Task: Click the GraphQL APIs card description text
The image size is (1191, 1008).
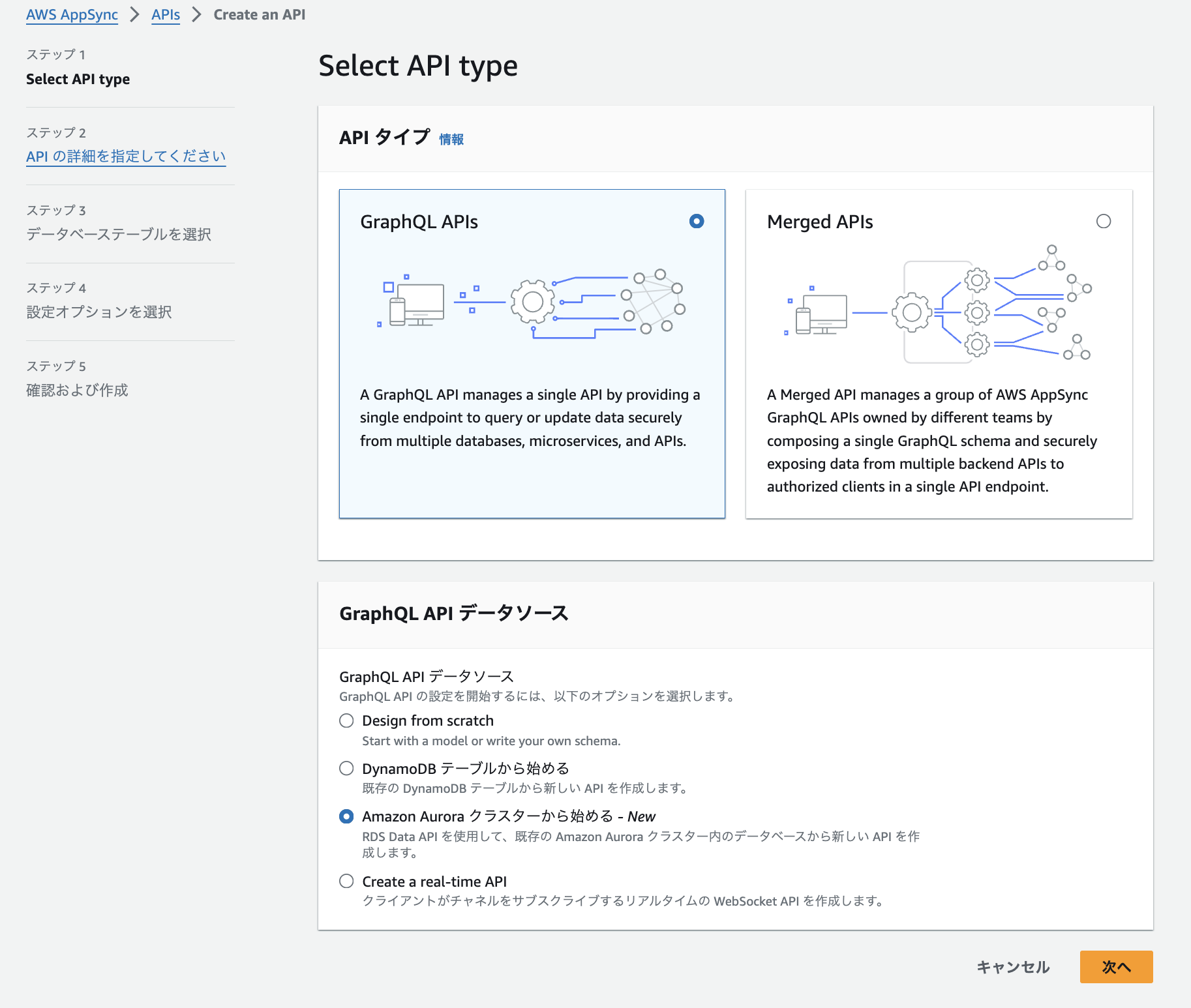Action: (x=530, y=418)
